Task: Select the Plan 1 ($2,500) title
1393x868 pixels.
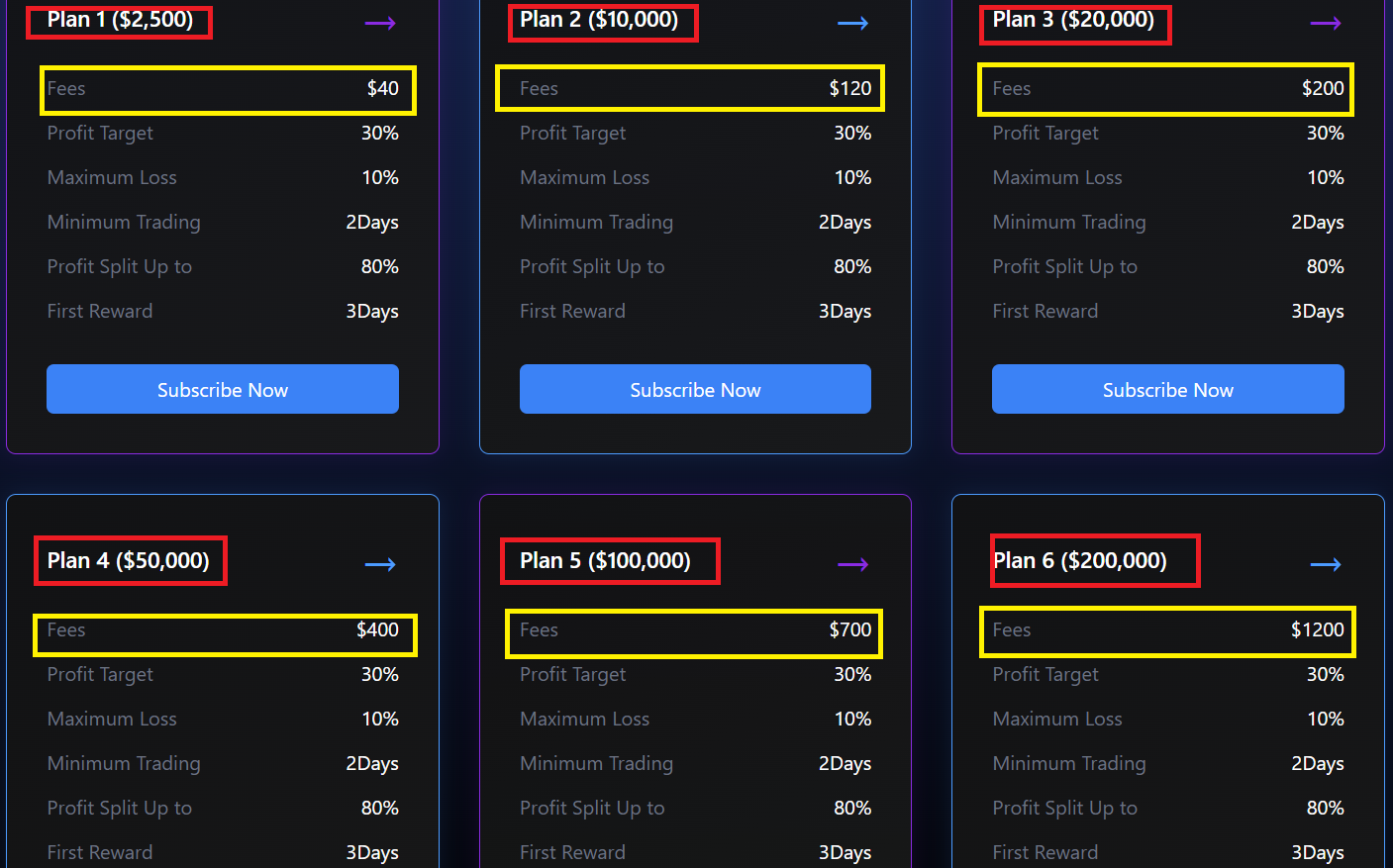Action: coord(120,20)
